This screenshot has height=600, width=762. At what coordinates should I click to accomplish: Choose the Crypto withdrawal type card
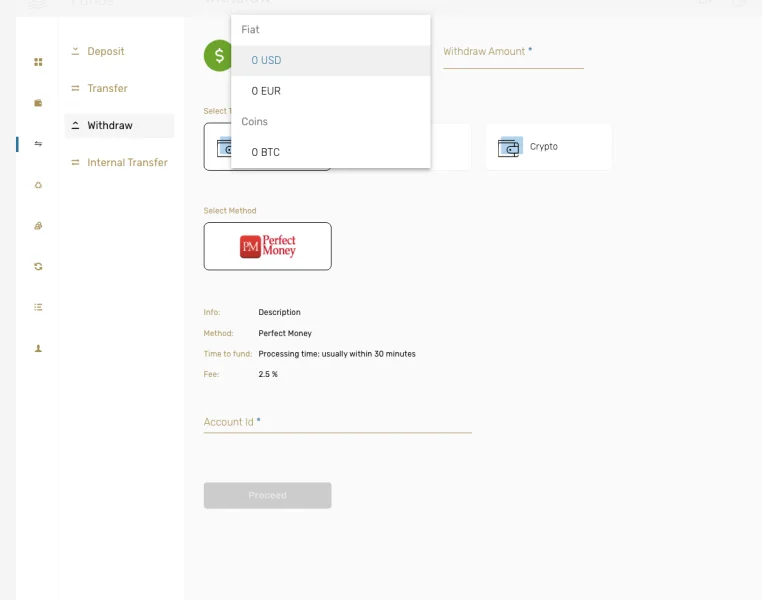(548, 147)
